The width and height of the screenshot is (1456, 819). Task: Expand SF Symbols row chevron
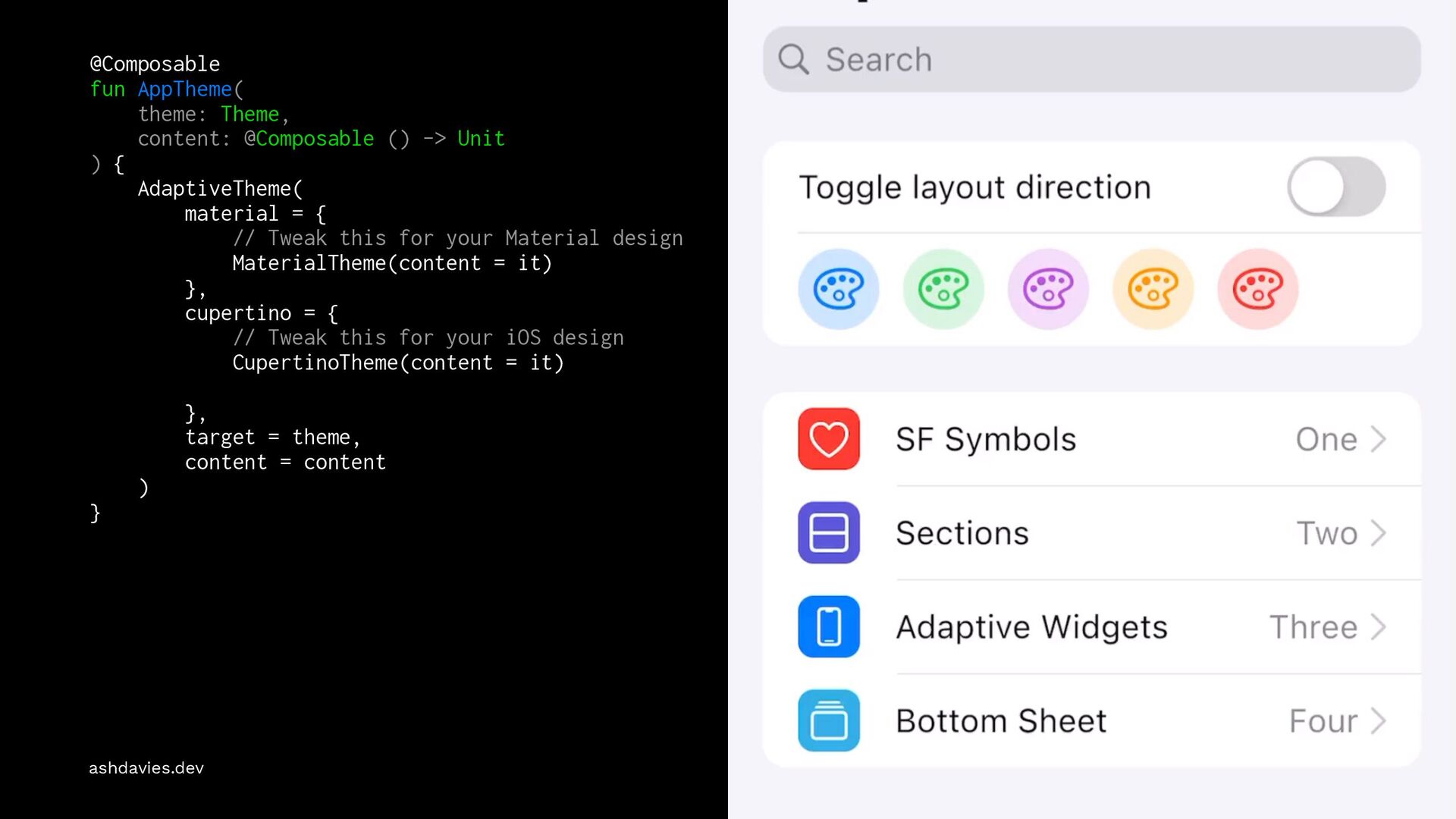[x=1379, y=439]
